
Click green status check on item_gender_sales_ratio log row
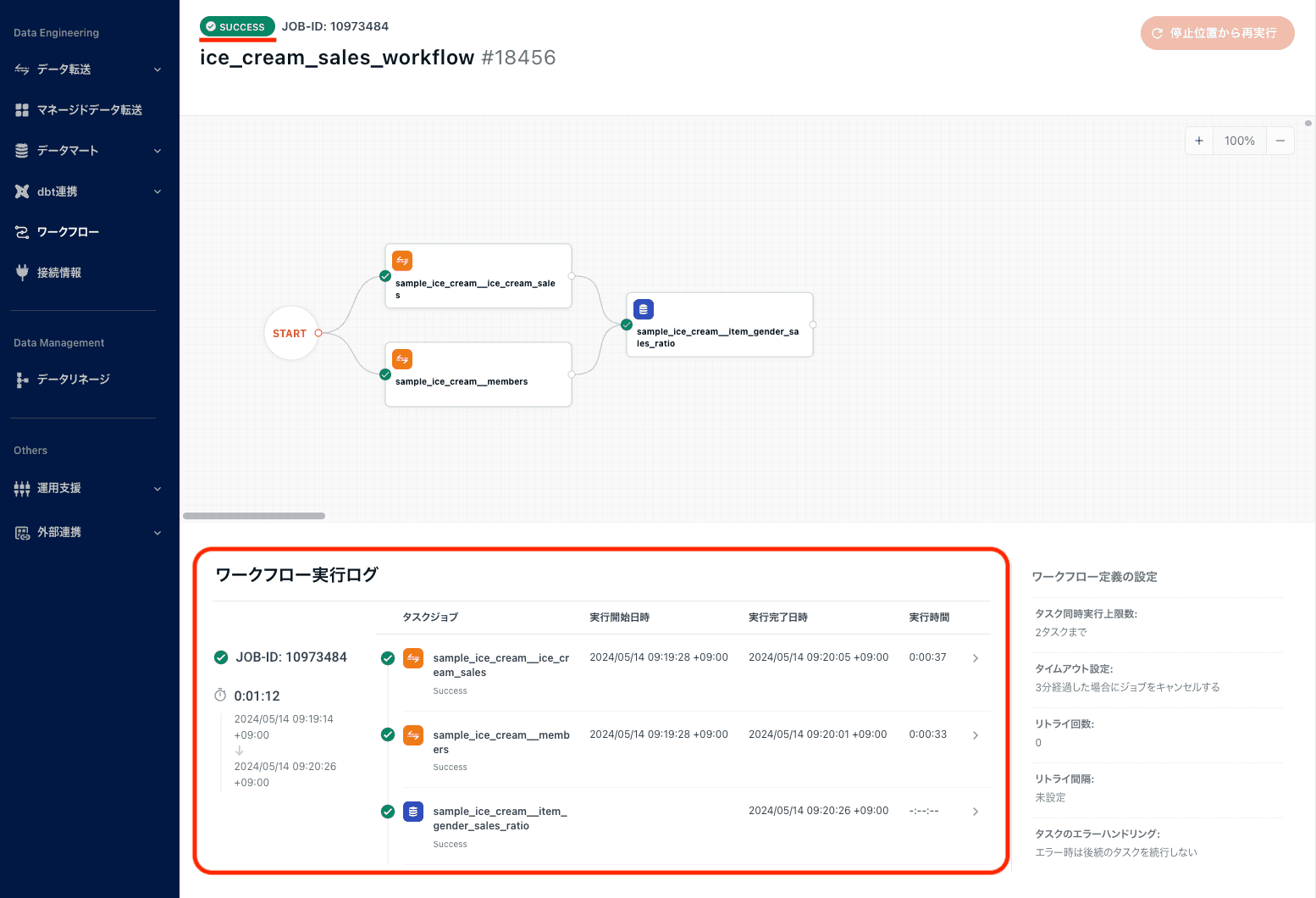388,812
